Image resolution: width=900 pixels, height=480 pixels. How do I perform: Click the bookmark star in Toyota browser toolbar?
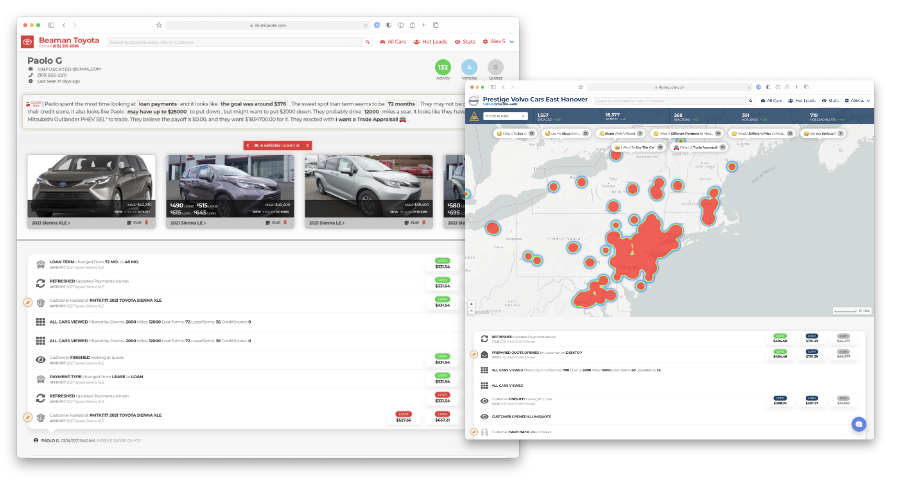click(x=159, y=25)
